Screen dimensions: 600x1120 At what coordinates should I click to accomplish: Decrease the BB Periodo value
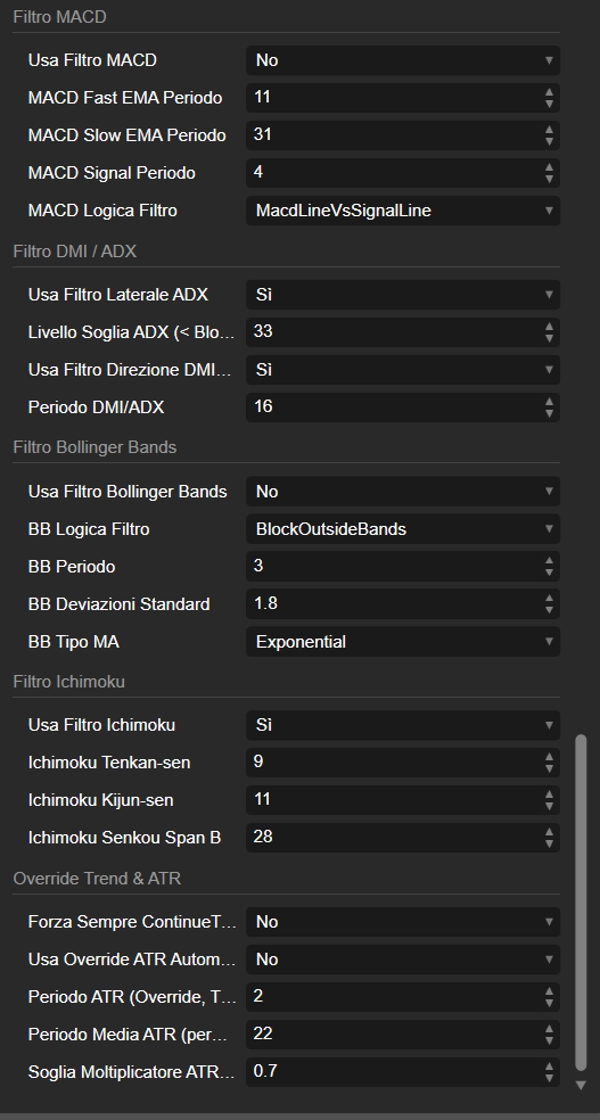549,573
